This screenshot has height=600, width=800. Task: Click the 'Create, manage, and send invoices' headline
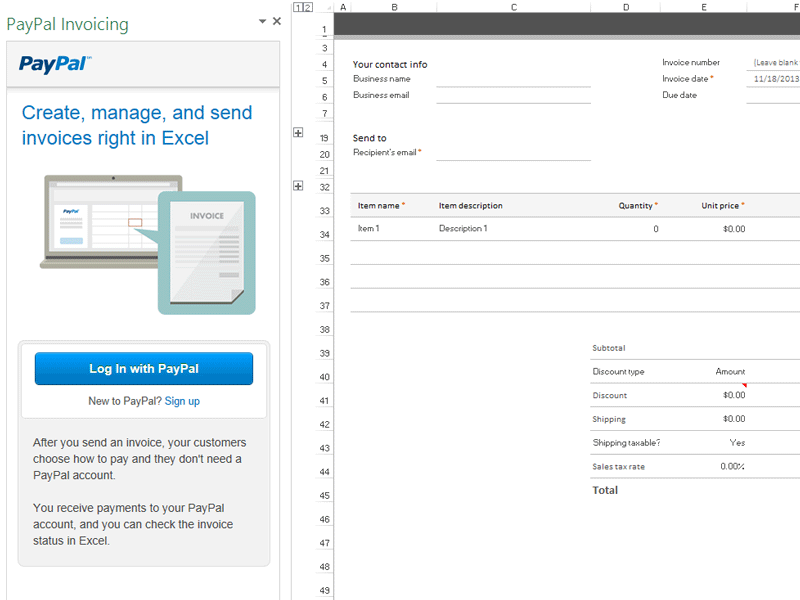tap(137, 125)
